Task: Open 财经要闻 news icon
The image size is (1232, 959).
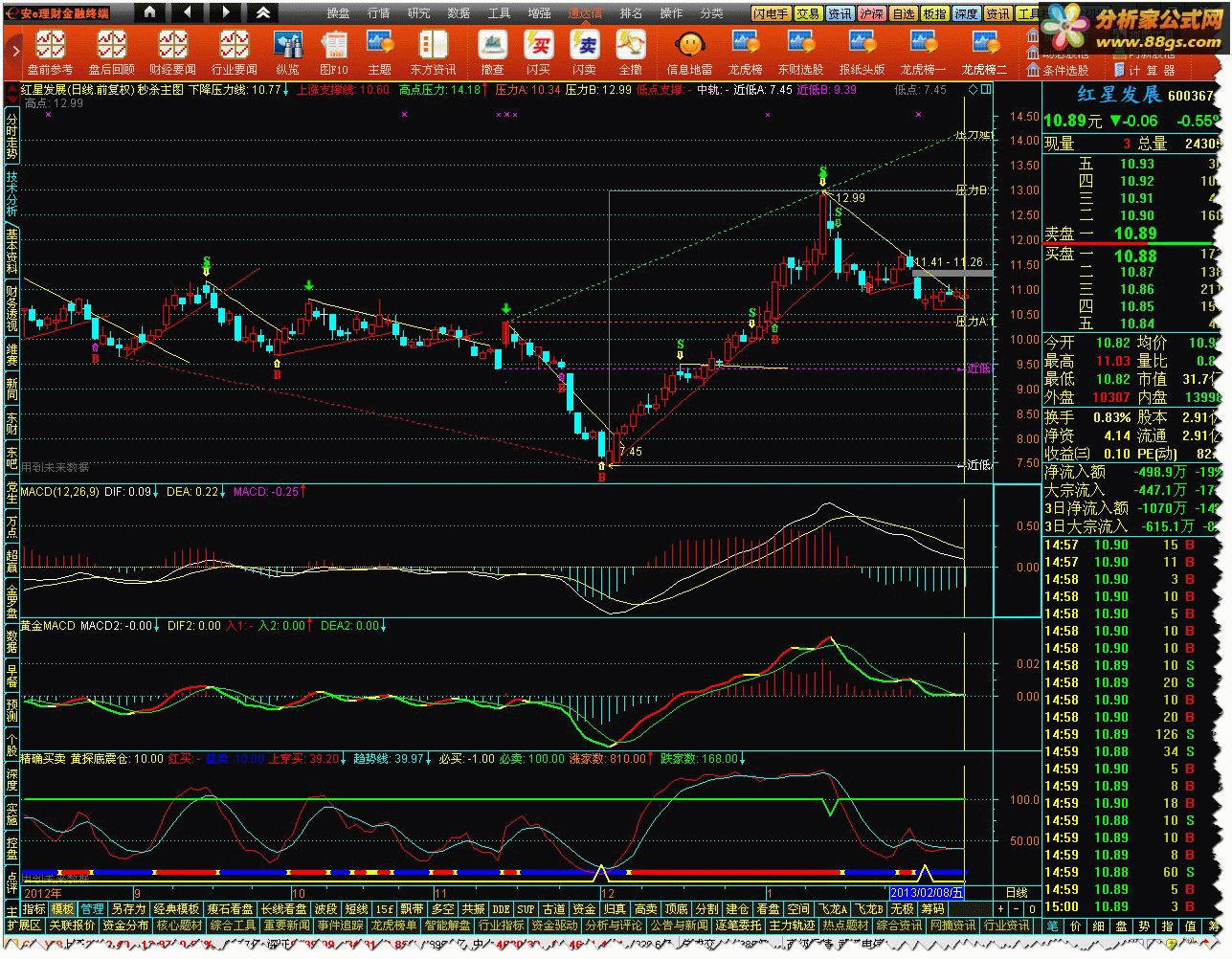Action: tap(173, 53)
